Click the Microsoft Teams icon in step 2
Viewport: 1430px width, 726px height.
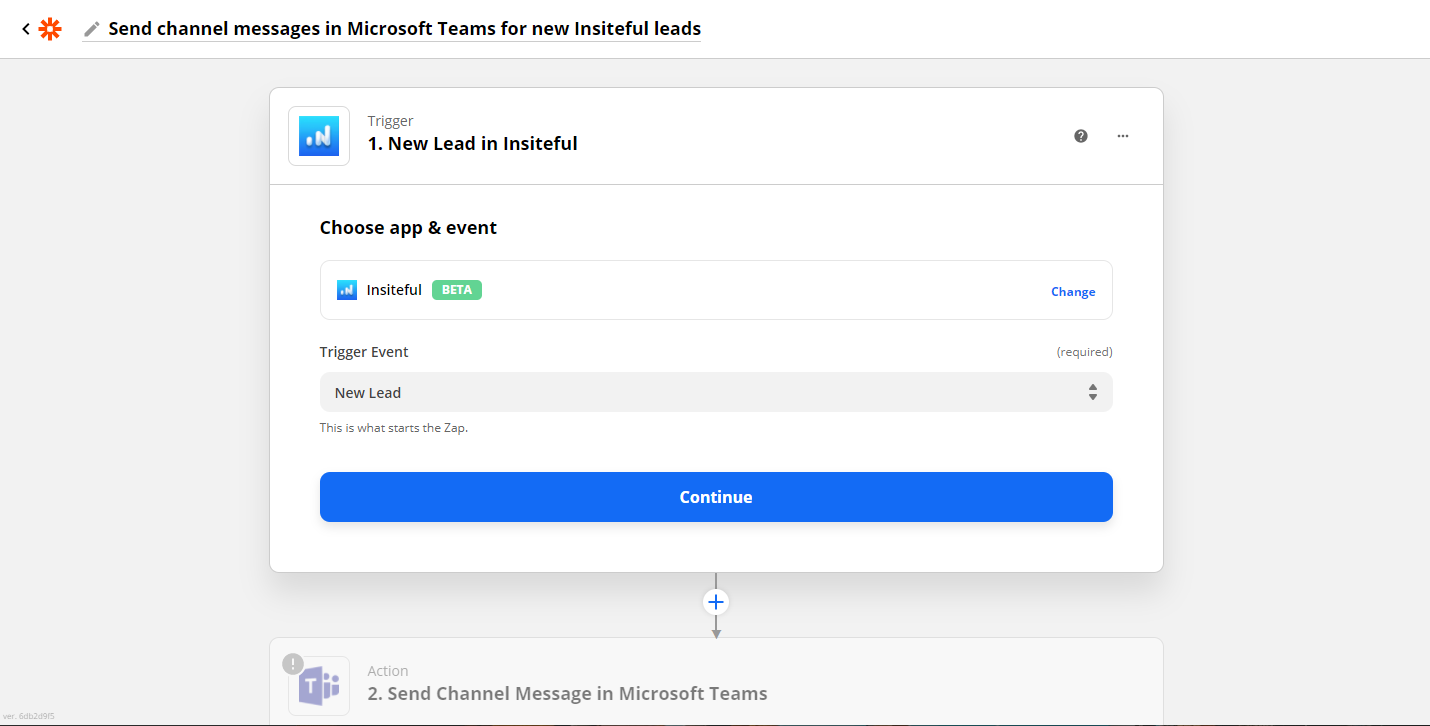(319, 686)
